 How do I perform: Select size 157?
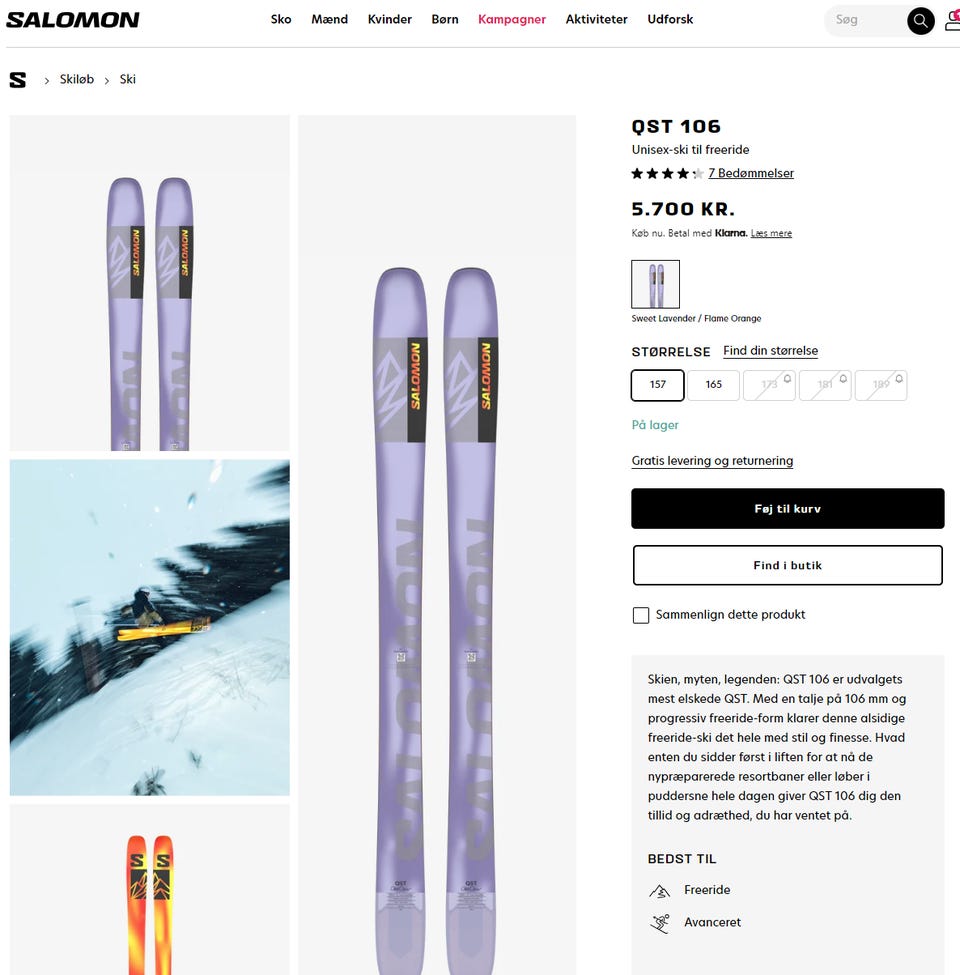point(657,385)
